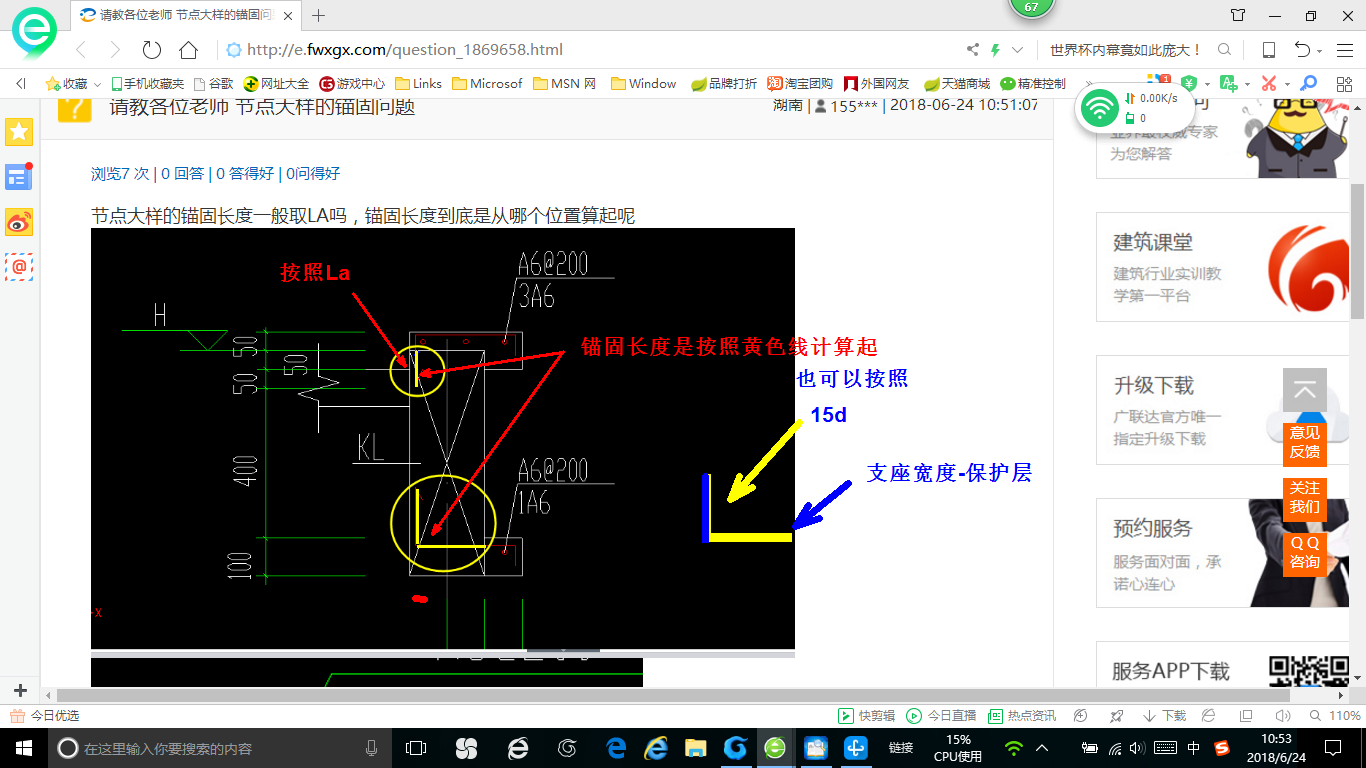Viewport: 1366px width, 768px height.
Task: Click 下载 downloads in status bar
Action: coord(1165,716)
